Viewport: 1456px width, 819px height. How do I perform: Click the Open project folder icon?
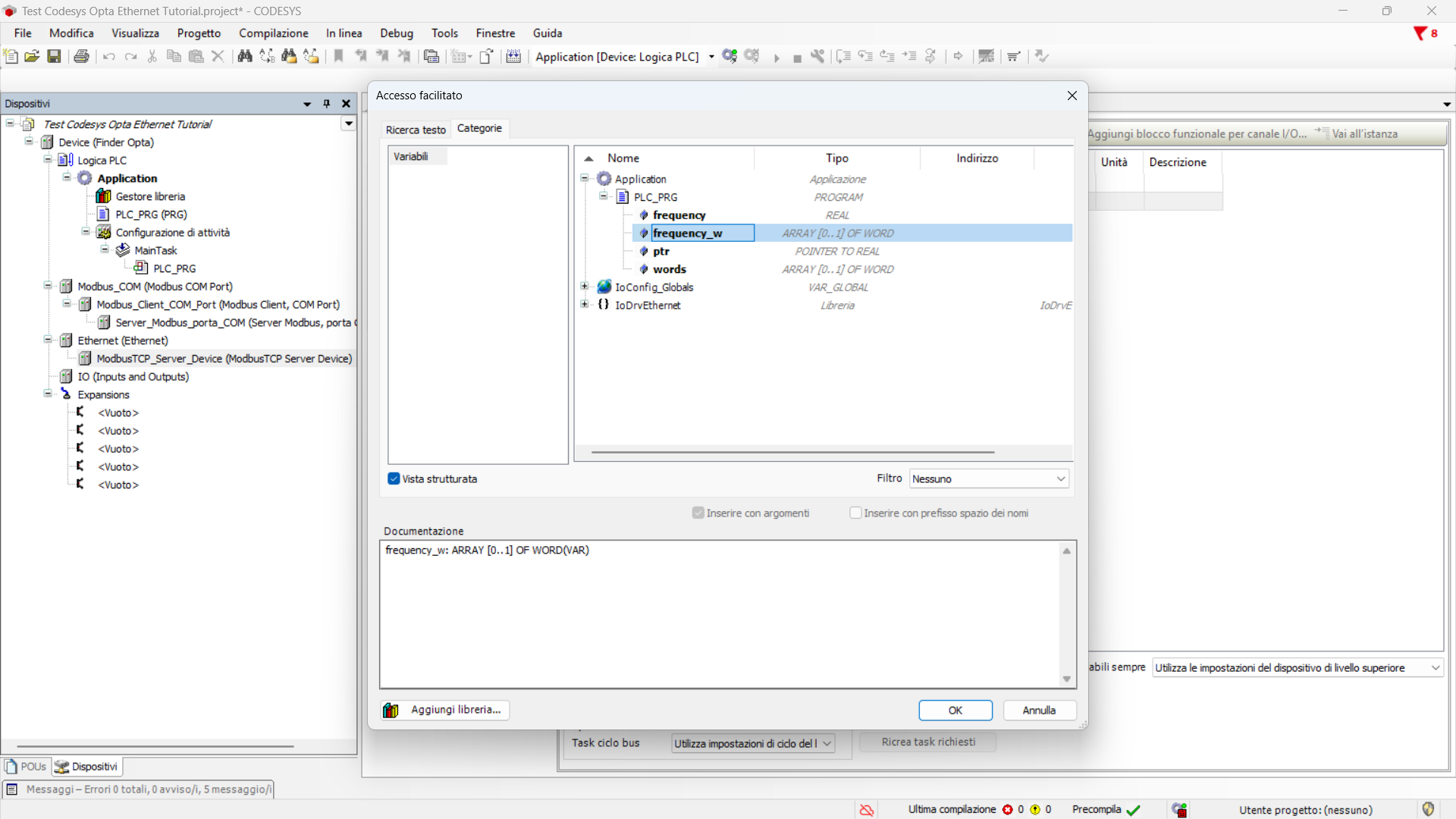coord(32,56)
